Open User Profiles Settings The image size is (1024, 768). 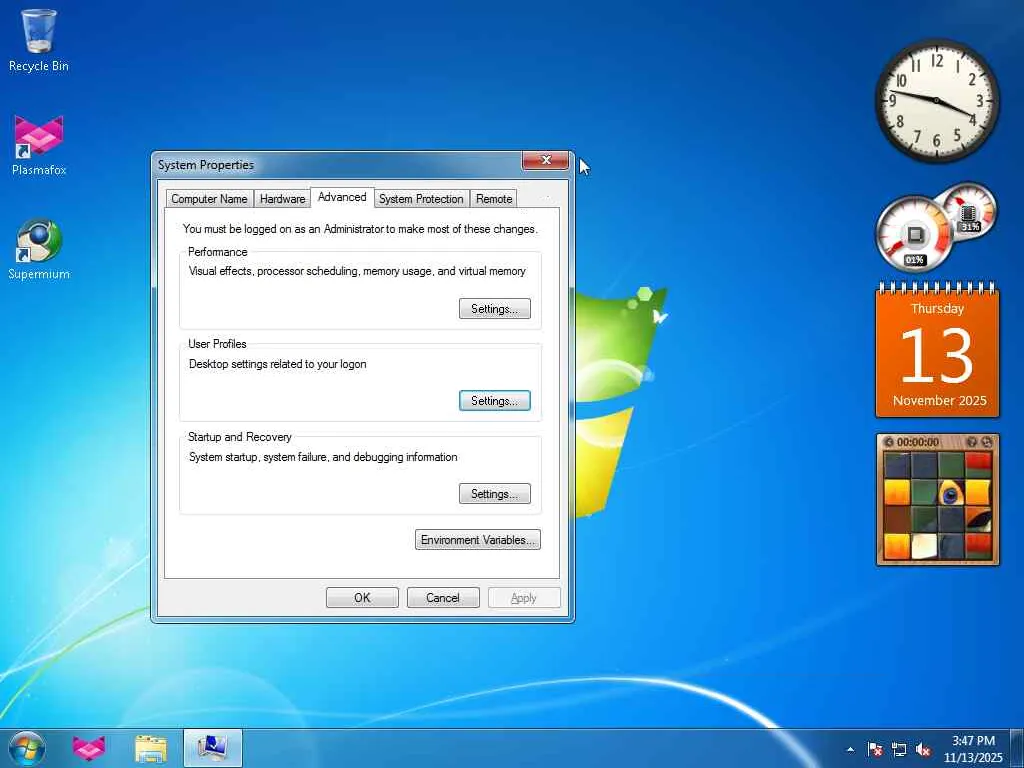(494, 400)
